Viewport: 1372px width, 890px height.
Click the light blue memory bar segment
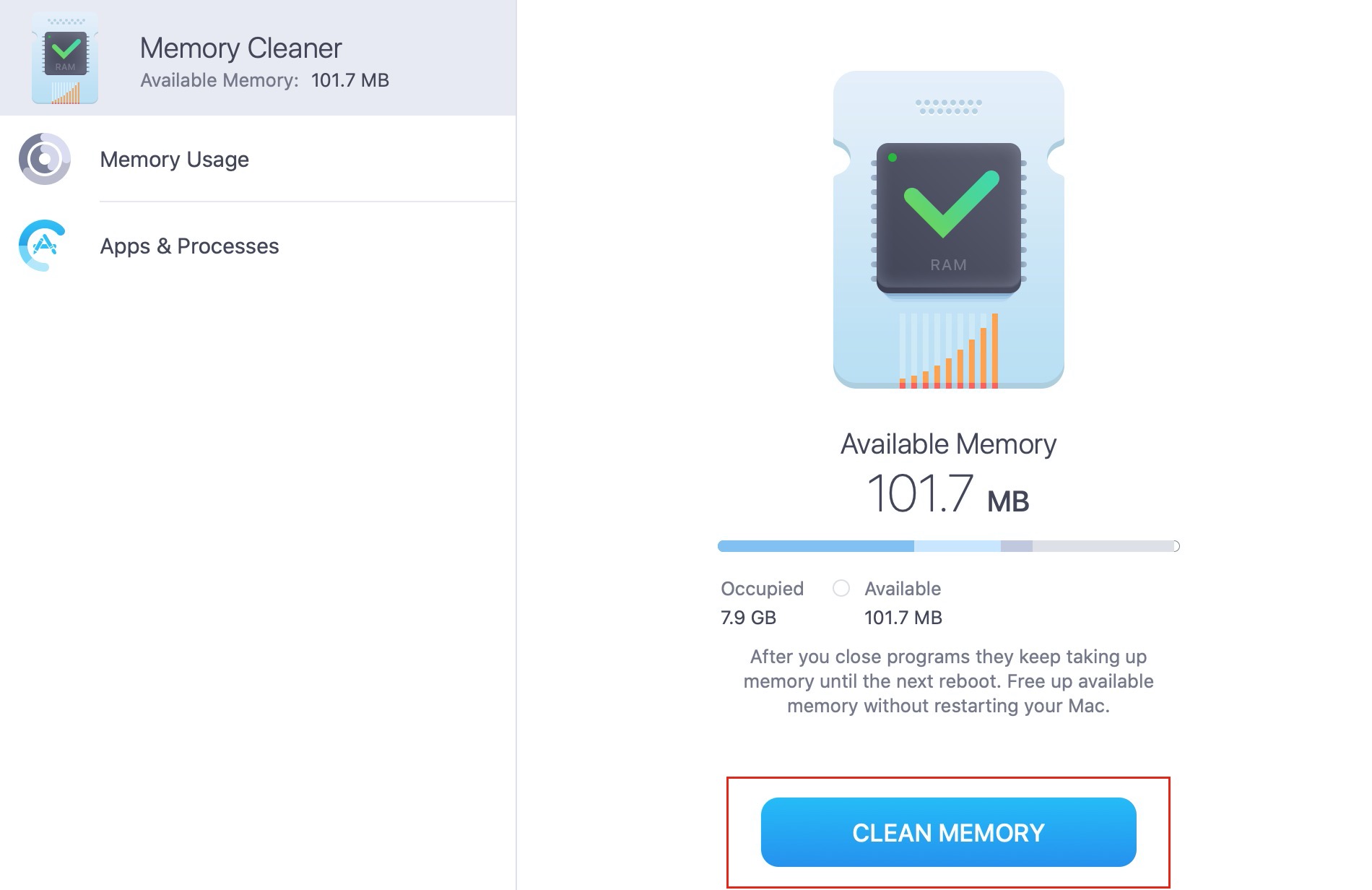click(958, 546)
